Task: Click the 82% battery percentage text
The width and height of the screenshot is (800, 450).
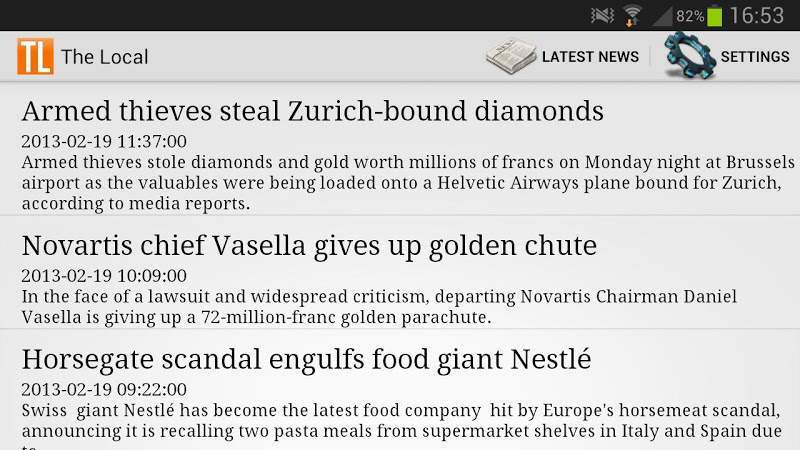Action: pyautogui.click(x=690, y=16)
